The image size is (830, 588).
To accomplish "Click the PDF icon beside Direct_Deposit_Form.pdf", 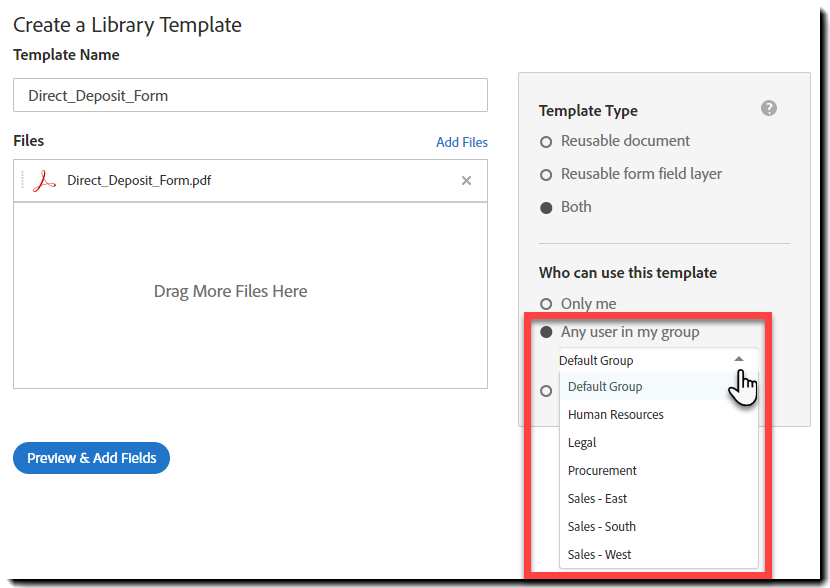I will [x=44, y=181].
